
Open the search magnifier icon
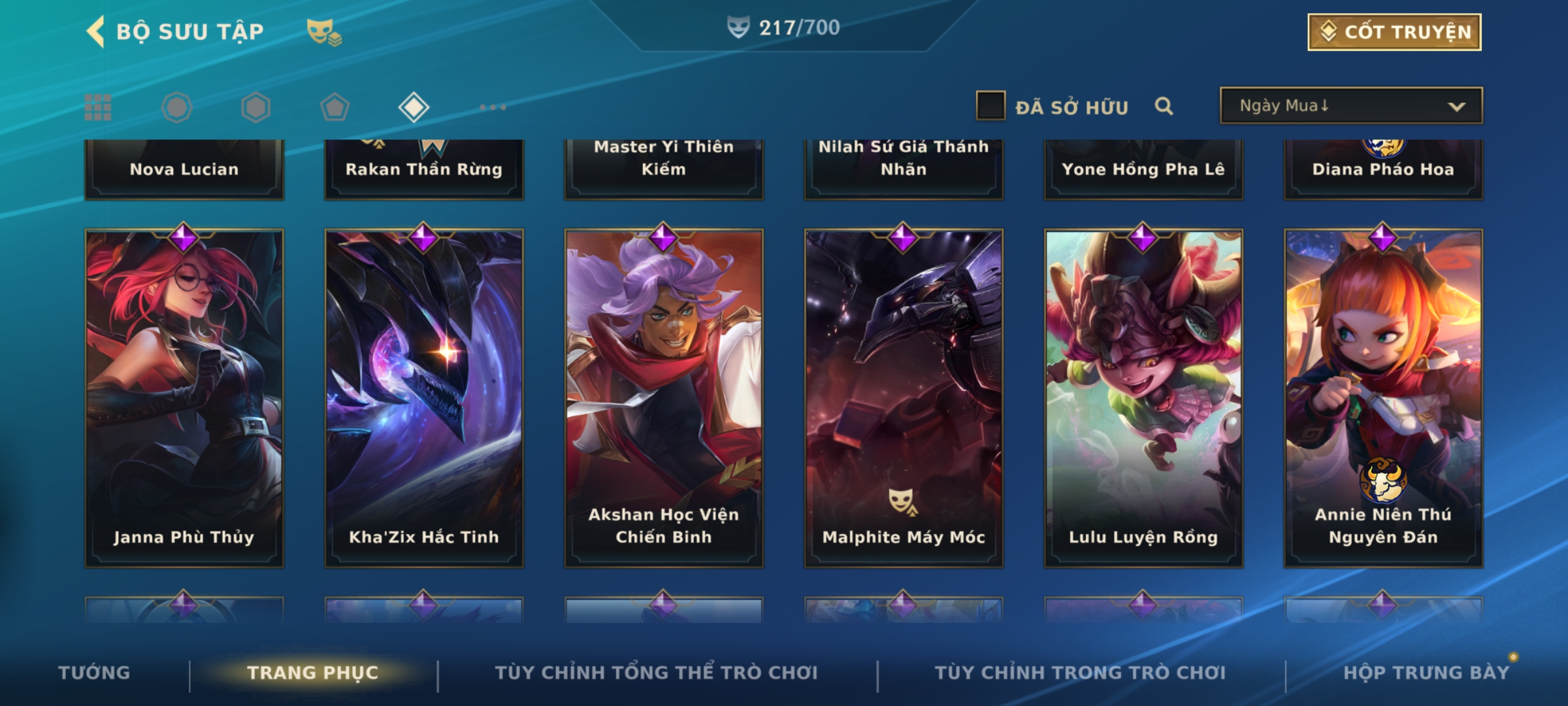[x=1164, y=106]
